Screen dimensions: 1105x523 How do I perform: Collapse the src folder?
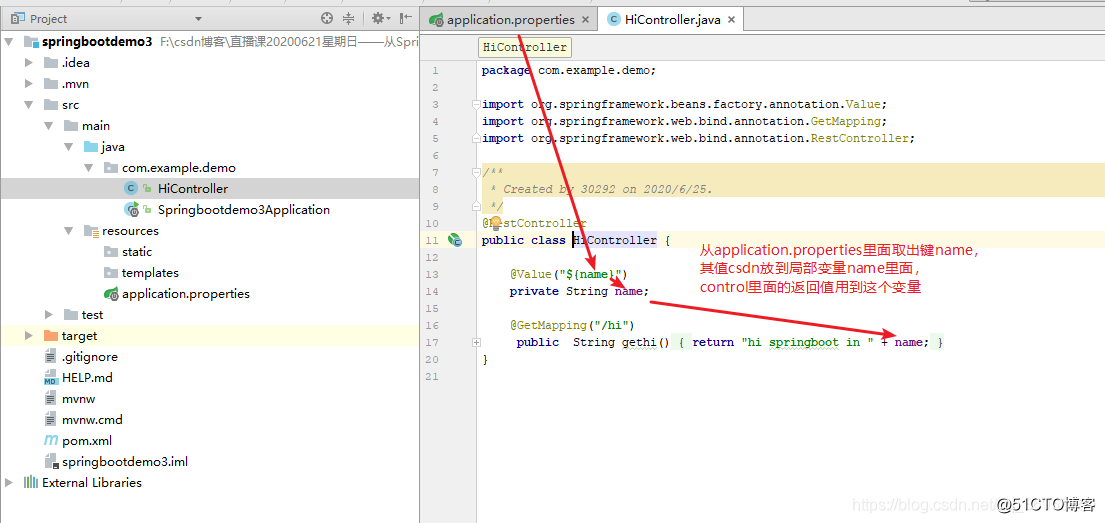(29, 105)
